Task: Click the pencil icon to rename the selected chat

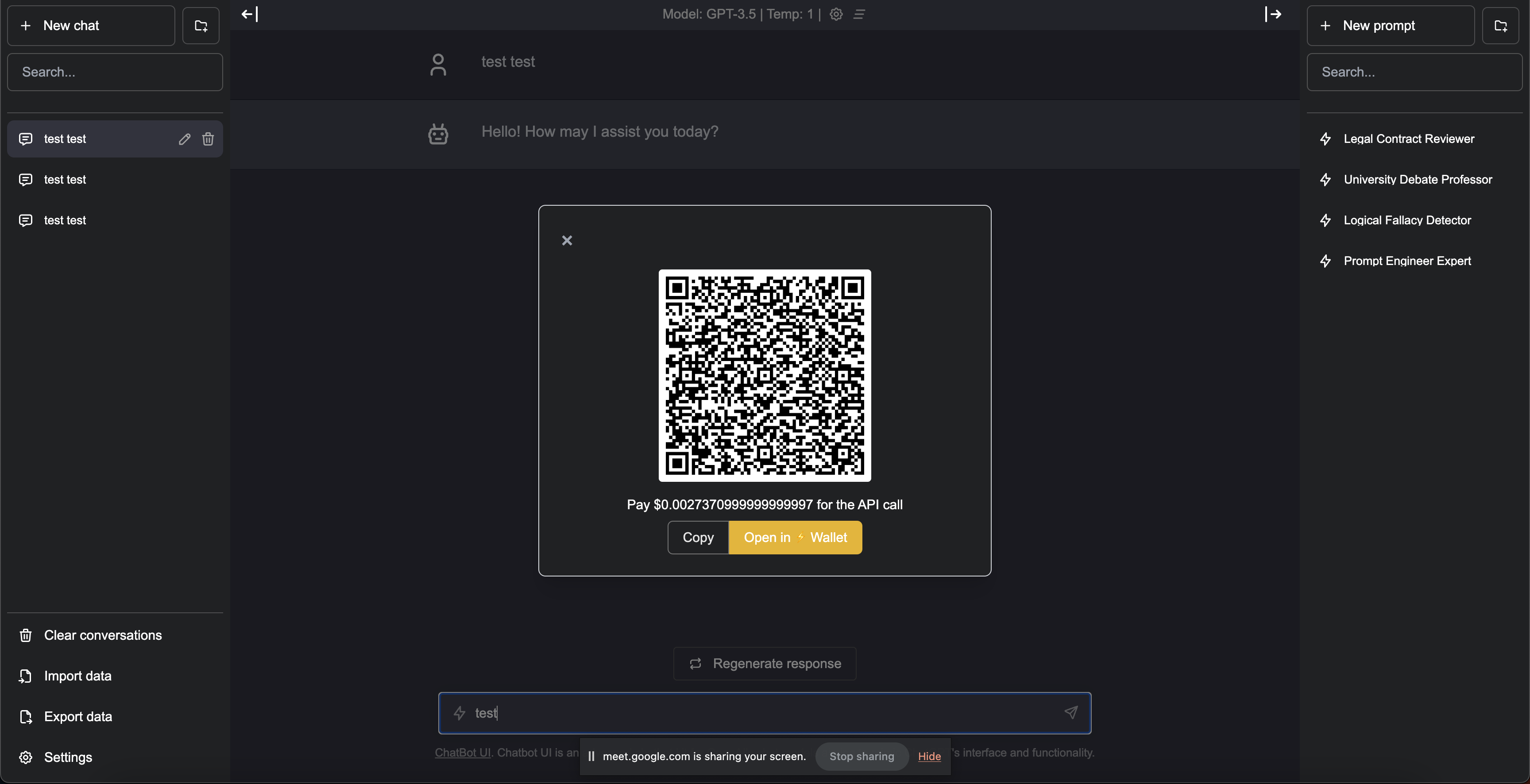Action: pyautogui.click(x=184, y=139)
